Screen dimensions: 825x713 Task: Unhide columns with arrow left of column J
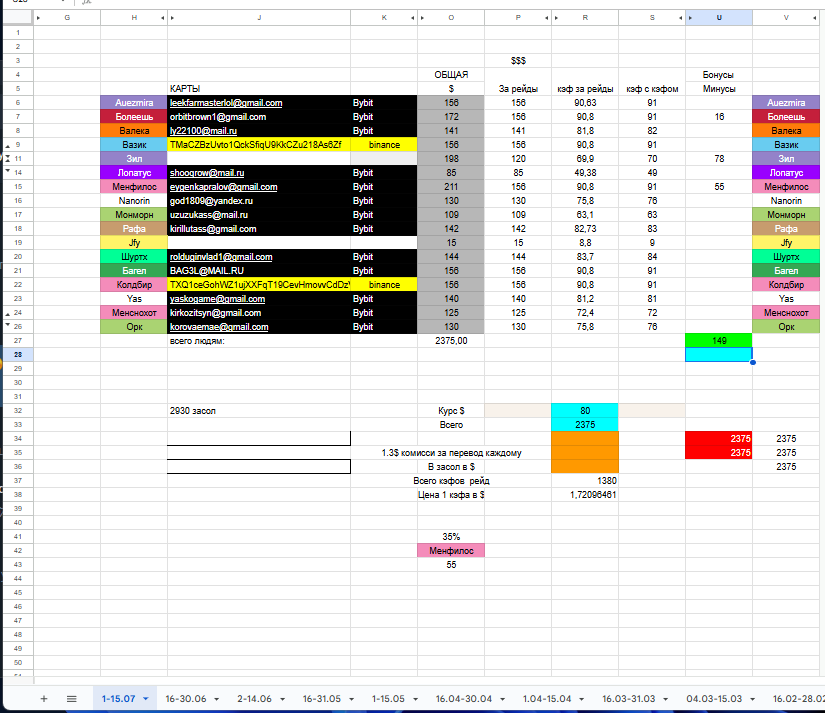coord(172,18)
